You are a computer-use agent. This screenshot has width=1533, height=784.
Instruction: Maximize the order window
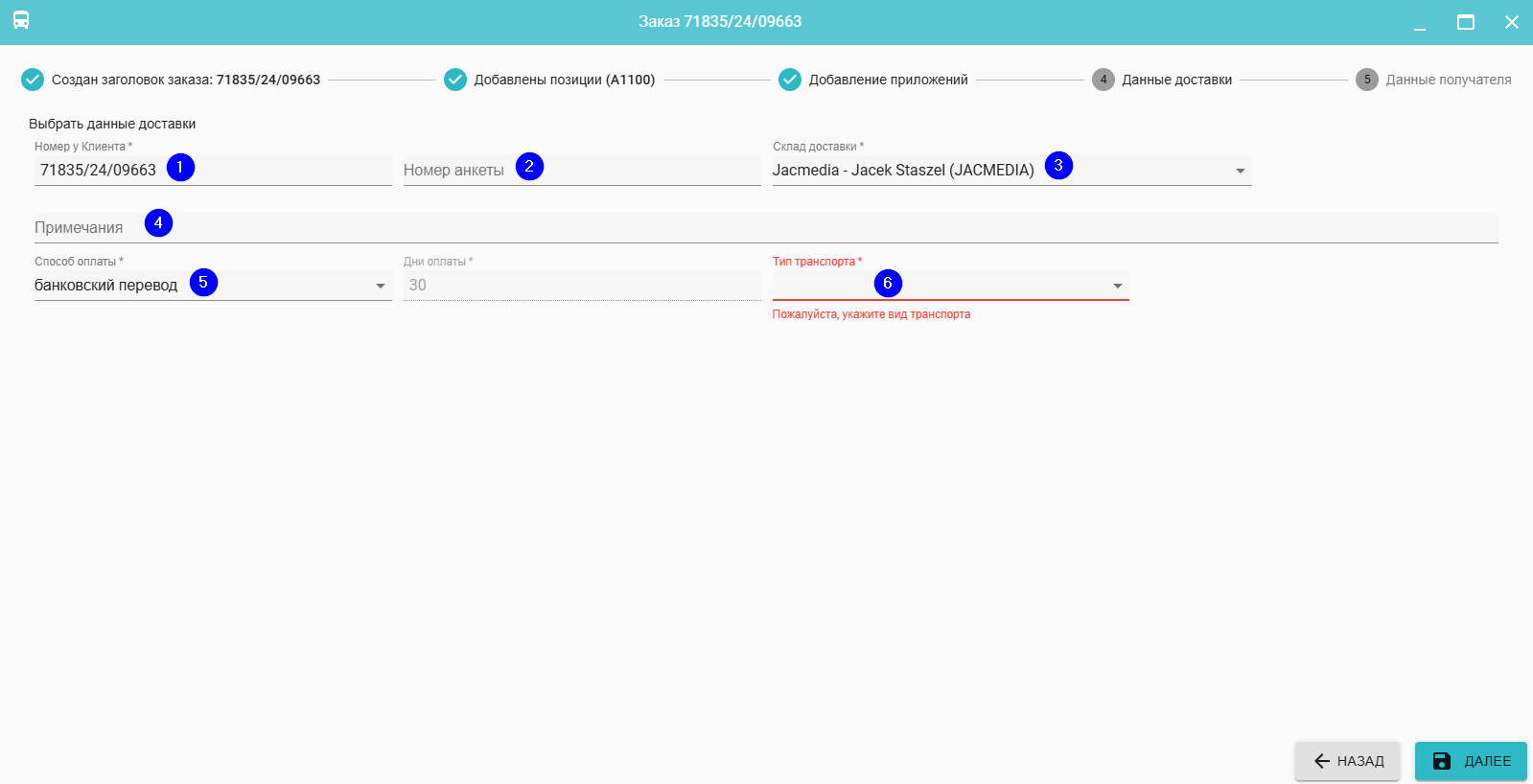[x=1466, y=22]
